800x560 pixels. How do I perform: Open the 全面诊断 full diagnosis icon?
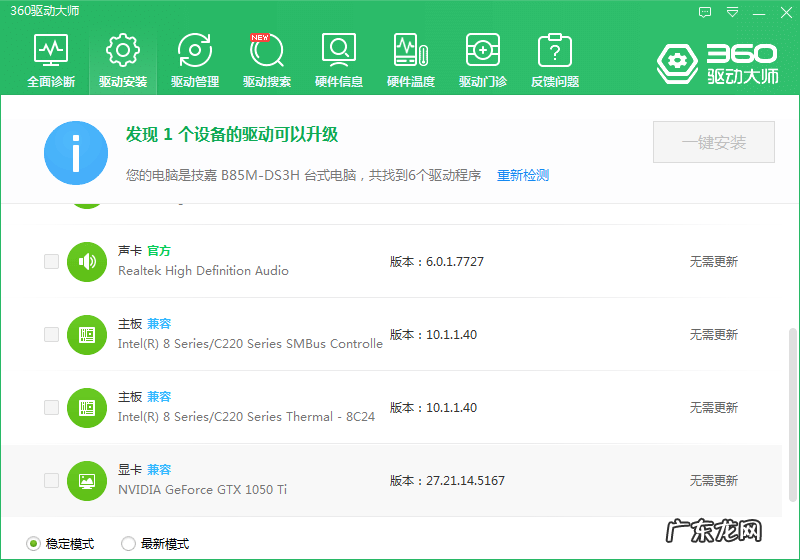51,50
